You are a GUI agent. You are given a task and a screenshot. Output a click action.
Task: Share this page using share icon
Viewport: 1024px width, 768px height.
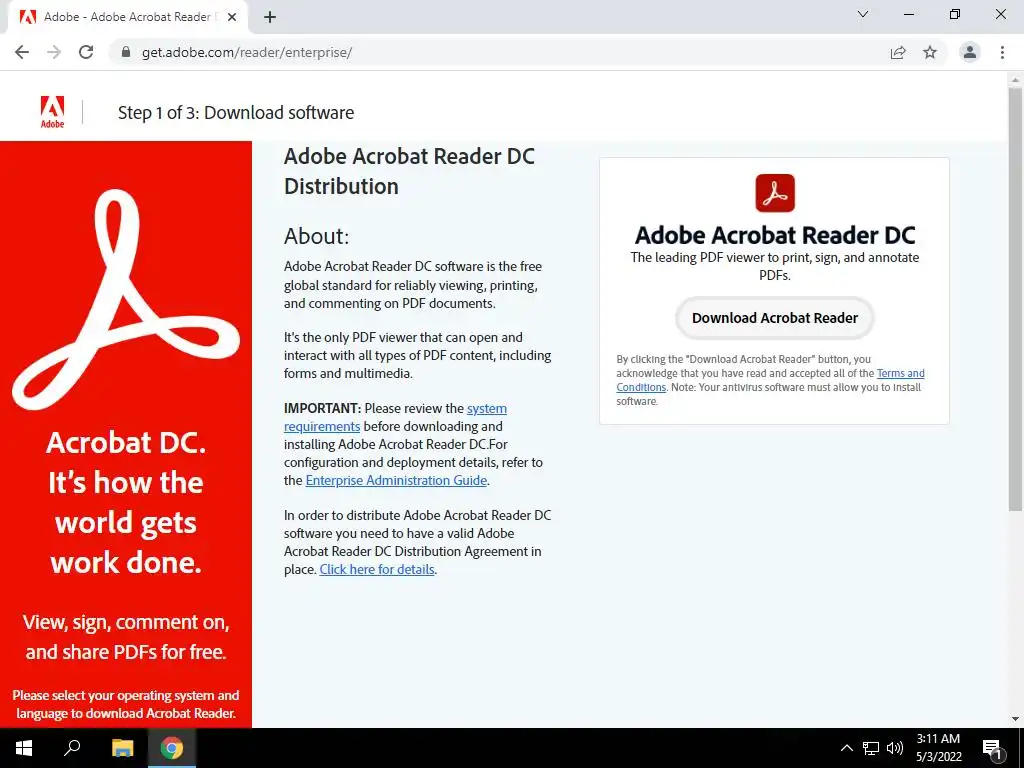[898, 52]
